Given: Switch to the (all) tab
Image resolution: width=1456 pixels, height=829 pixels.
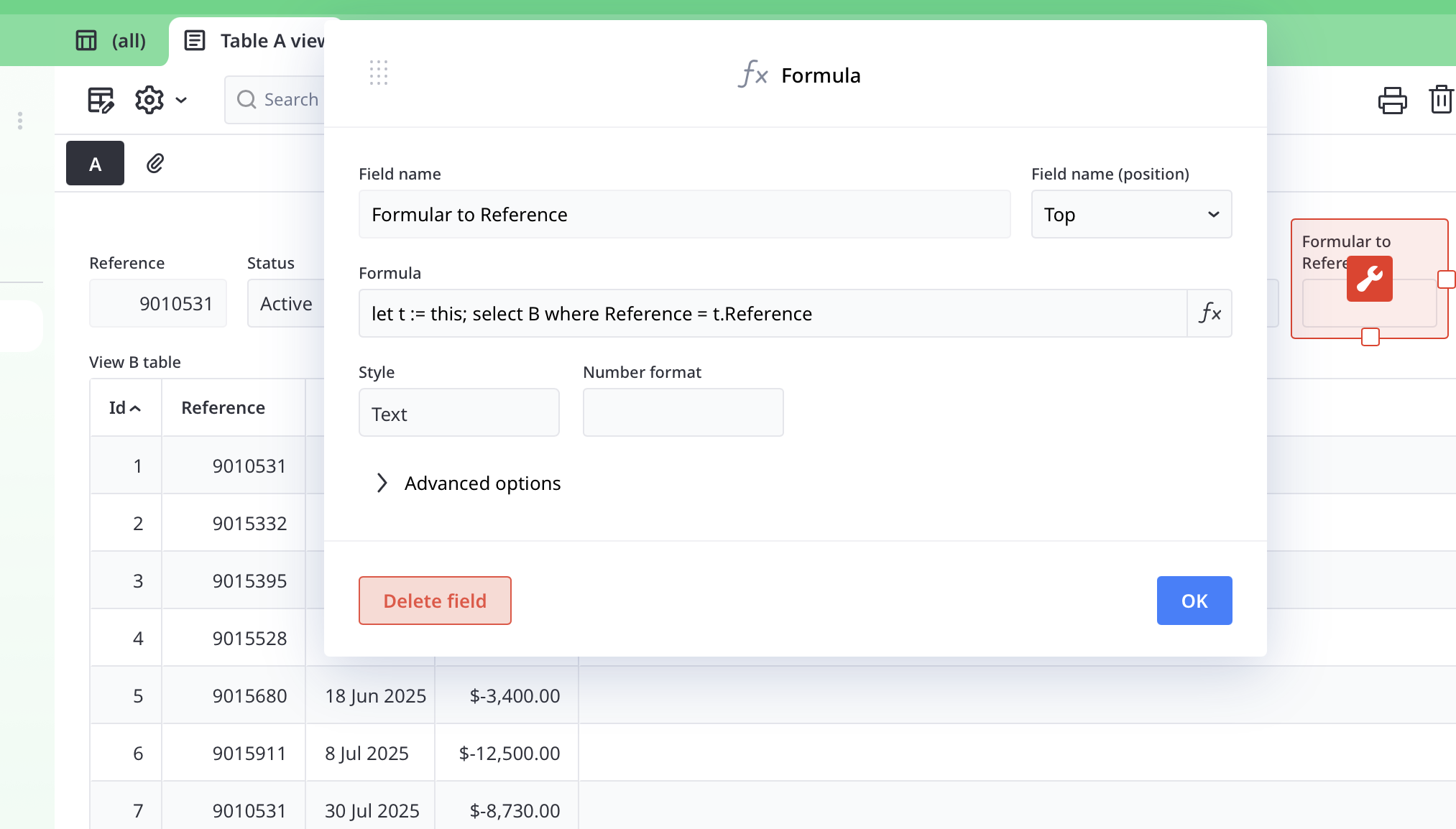Looking at the screenshot, I should pos(111,41).
